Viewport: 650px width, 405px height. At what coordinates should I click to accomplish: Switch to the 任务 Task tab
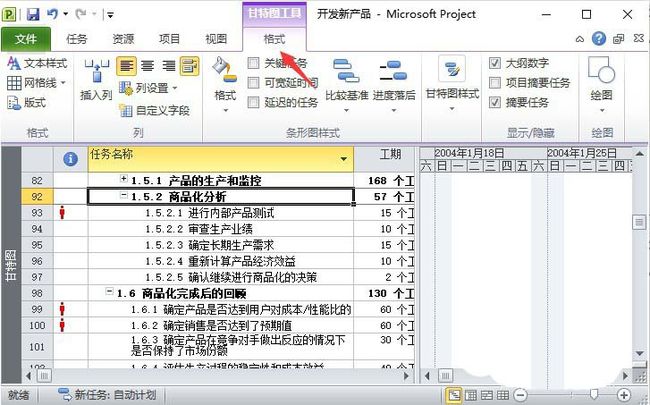pos(77,39)
